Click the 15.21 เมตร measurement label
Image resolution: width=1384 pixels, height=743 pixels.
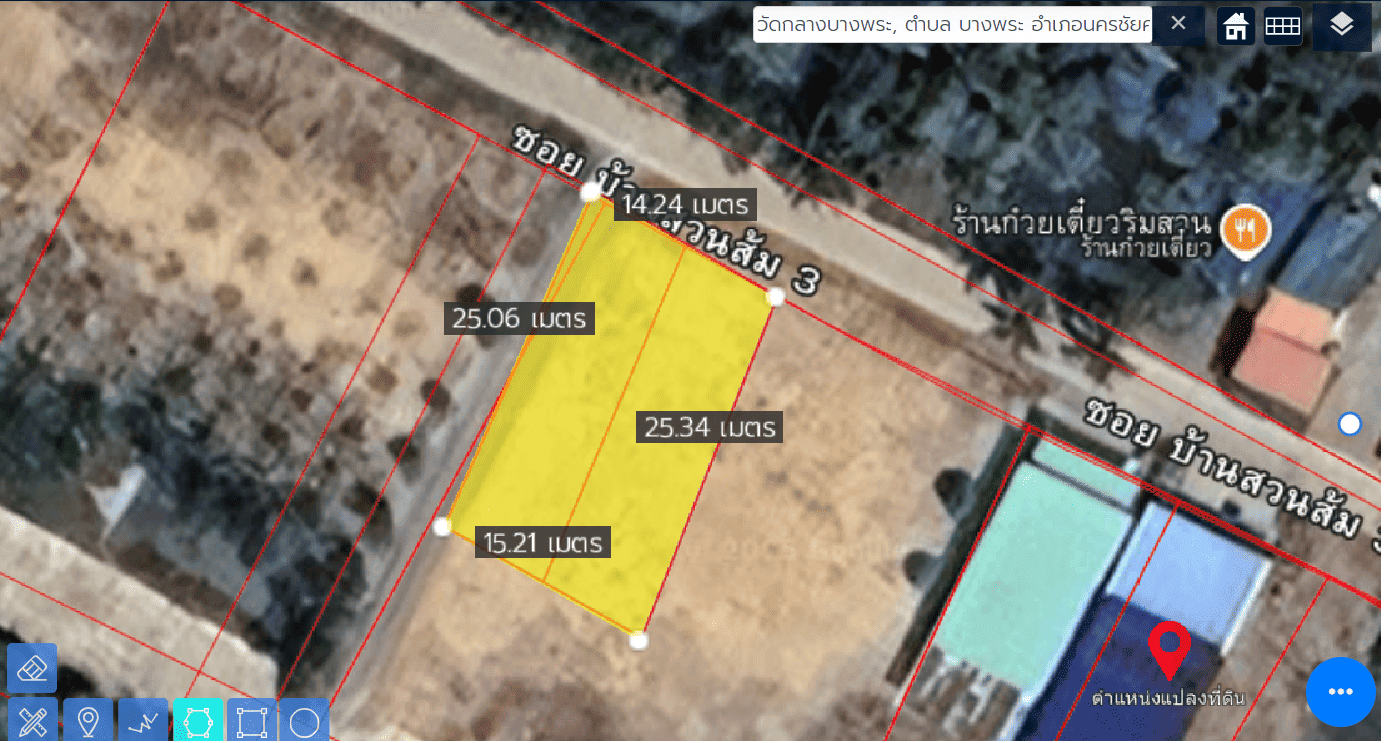(543, 543)
